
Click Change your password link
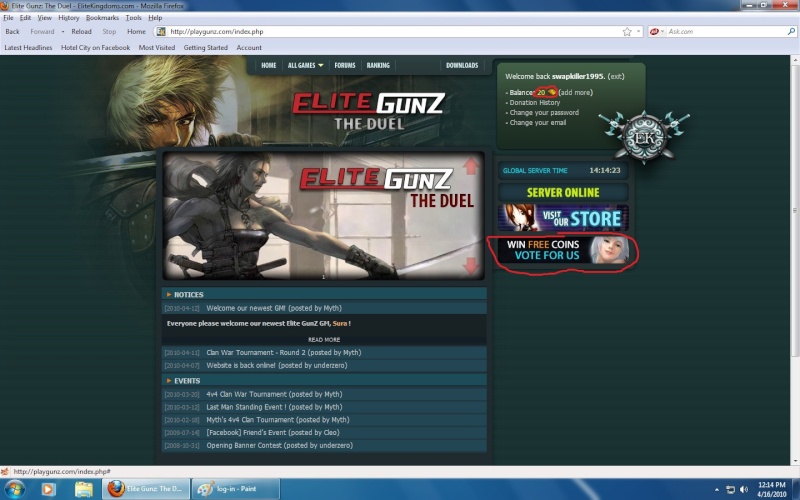coord(544,113)
